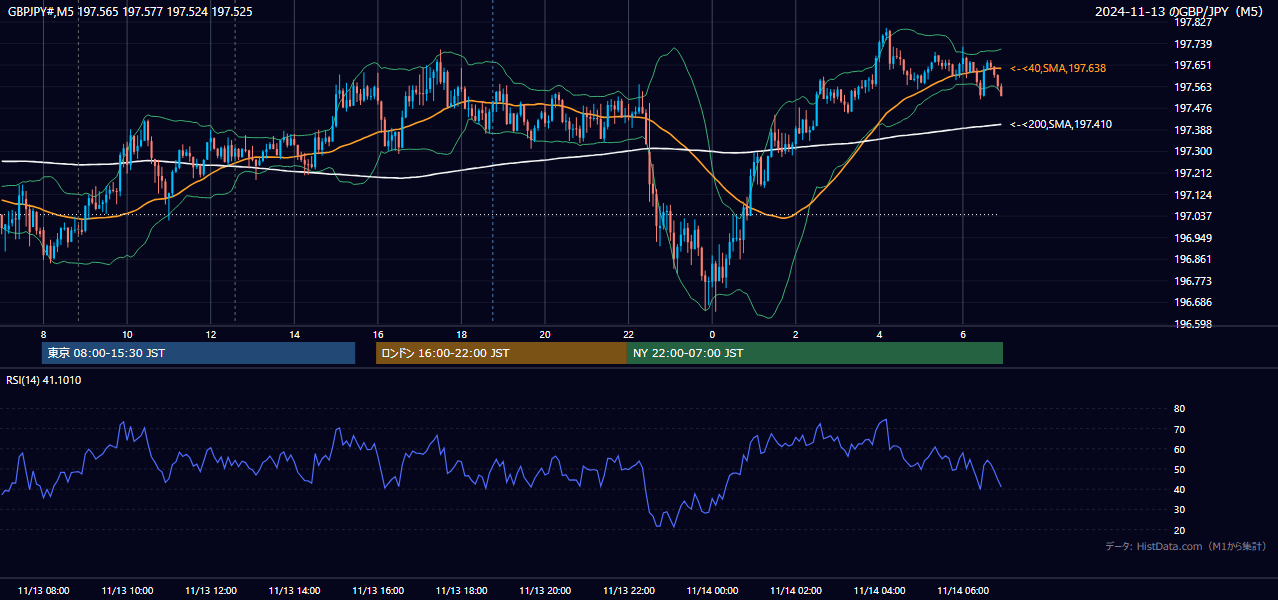Viewport: 1278px width, 600px height.
Task: Click the 11/13 10:00 time label
Action: pyautogui.click(x=127, y=591)
